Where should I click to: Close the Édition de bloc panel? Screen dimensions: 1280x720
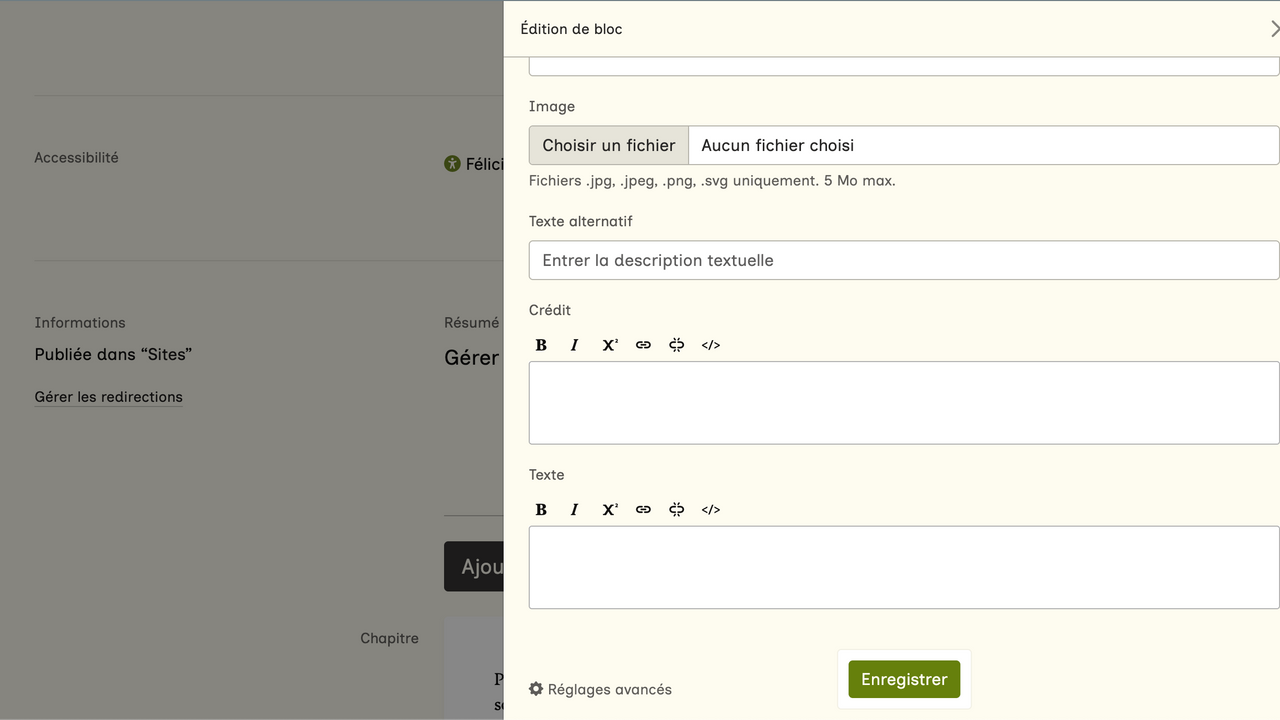click(1274, 29)
